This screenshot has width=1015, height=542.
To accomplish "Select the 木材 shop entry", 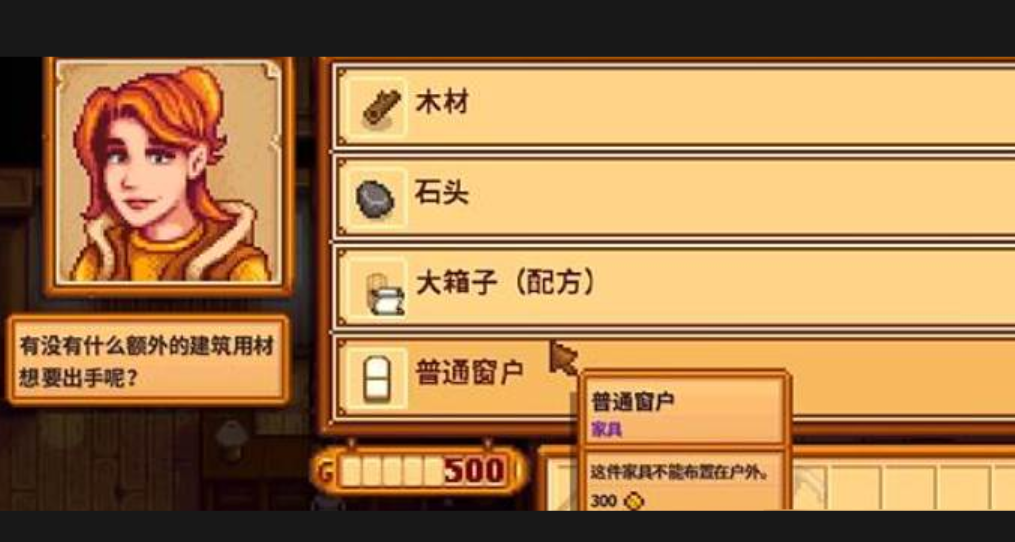I will click(675, 107).
